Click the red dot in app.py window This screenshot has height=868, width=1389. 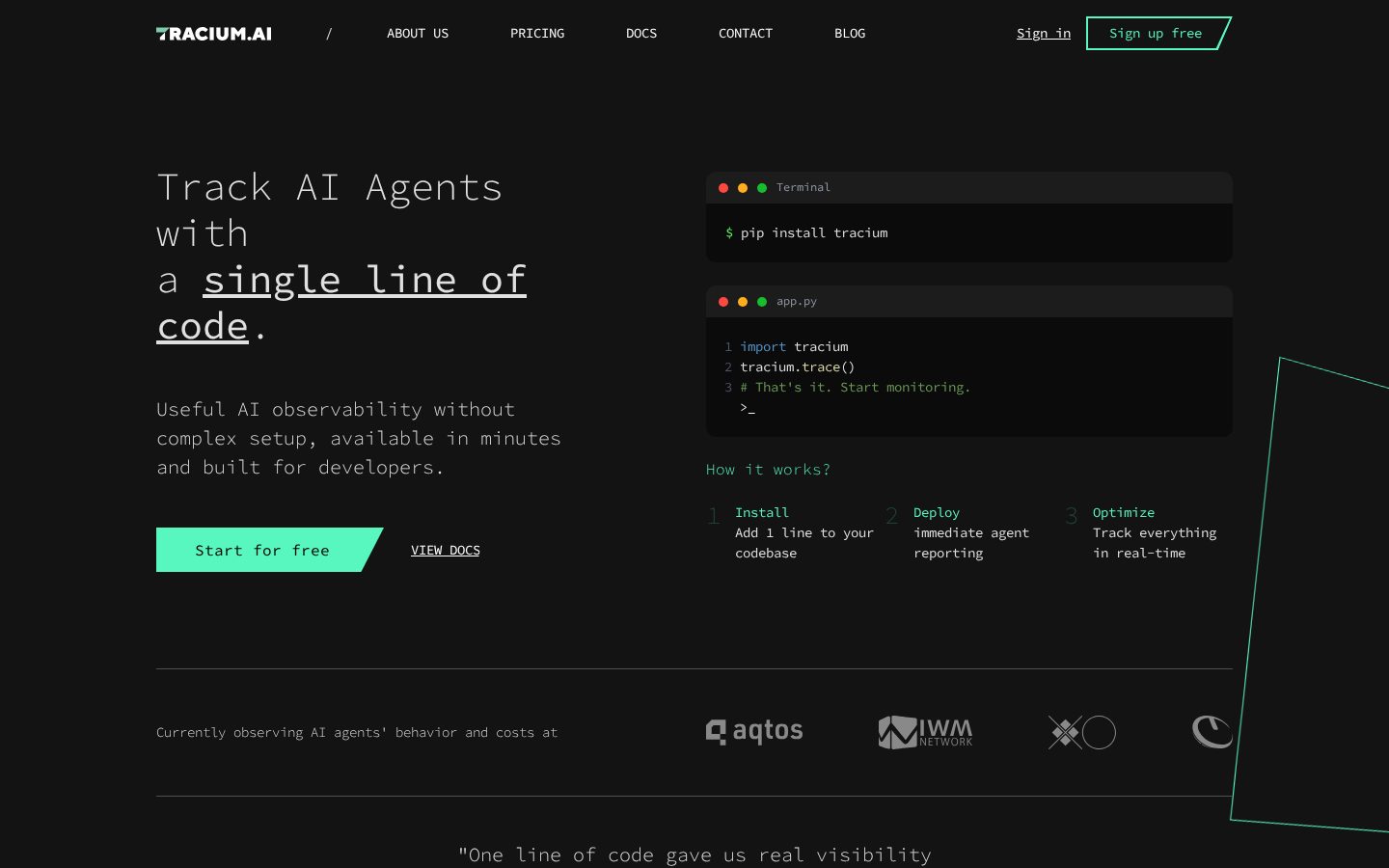[x=723, y=302]
